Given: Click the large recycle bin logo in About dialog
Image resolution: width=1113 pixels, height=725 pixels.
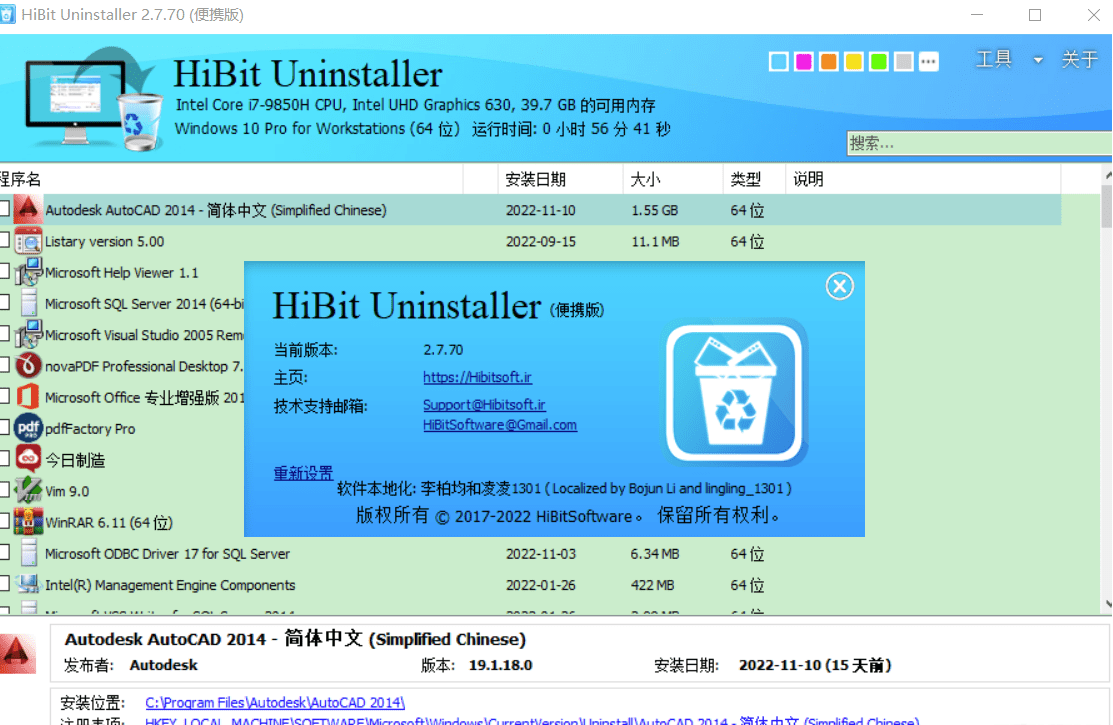Looking at the screenshot, I should (735, 393).
